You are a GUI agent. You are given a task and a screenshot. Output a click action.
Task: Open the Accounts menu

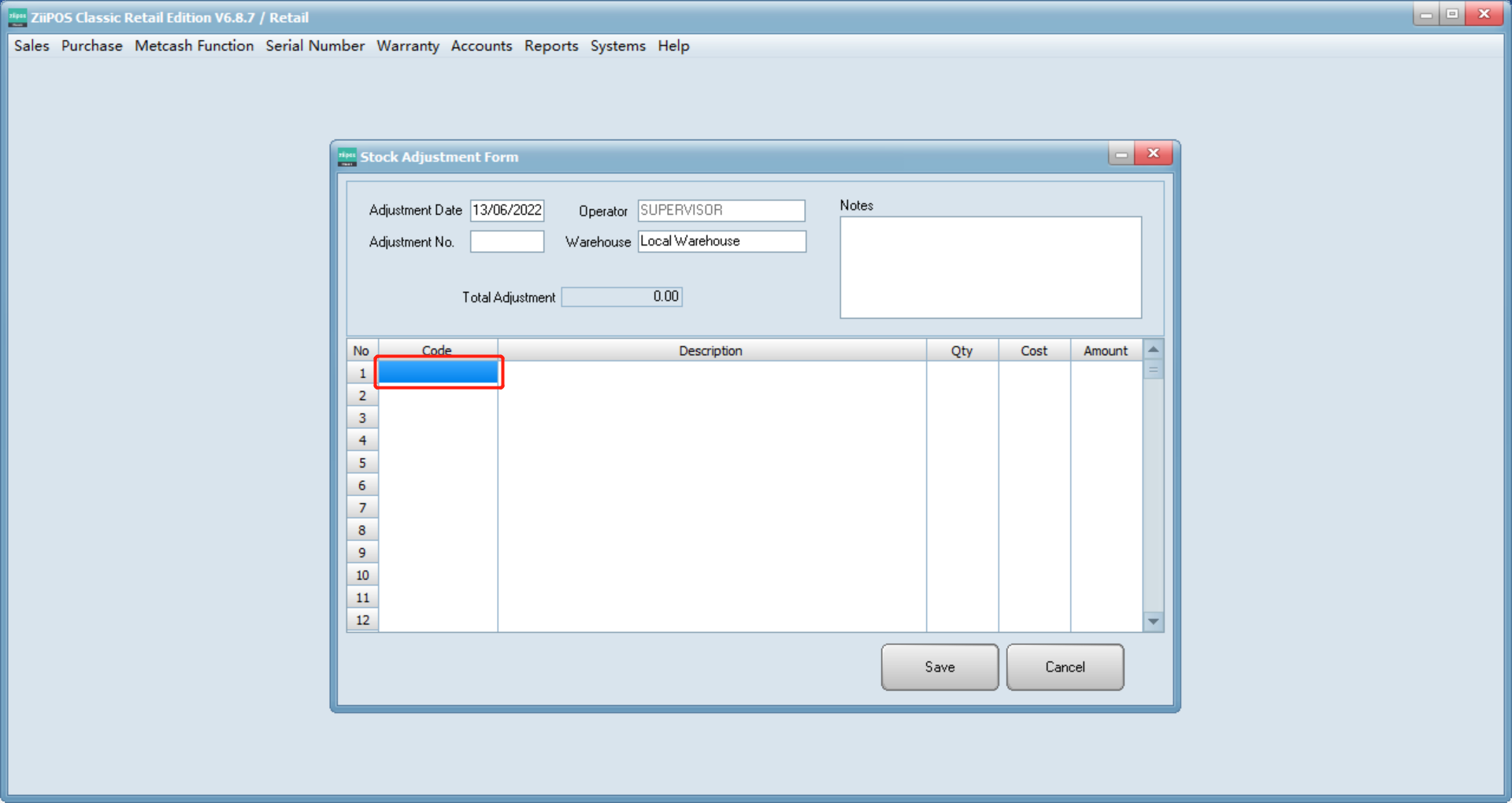[481, 46]
